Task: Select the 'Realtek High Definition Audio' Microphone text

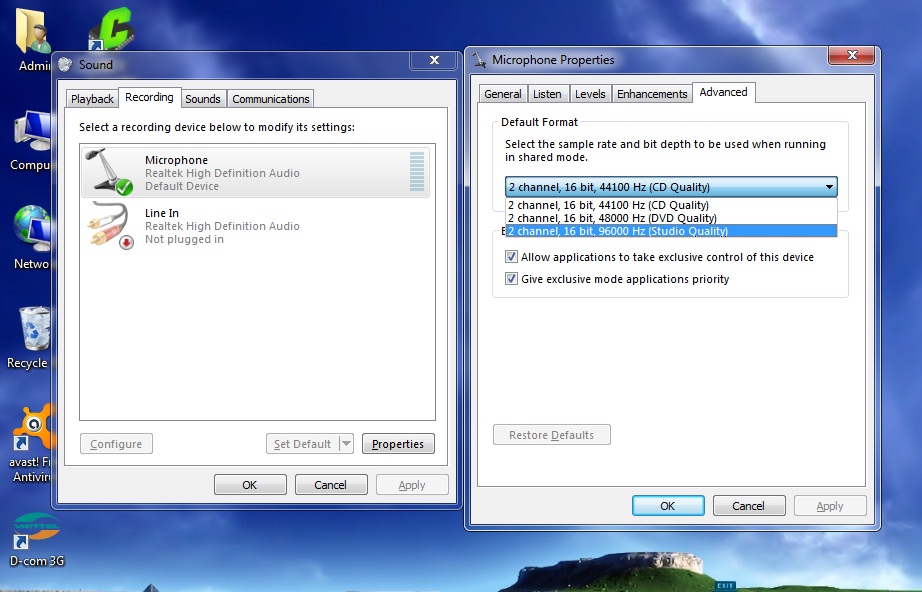Action: coord(222,173)
